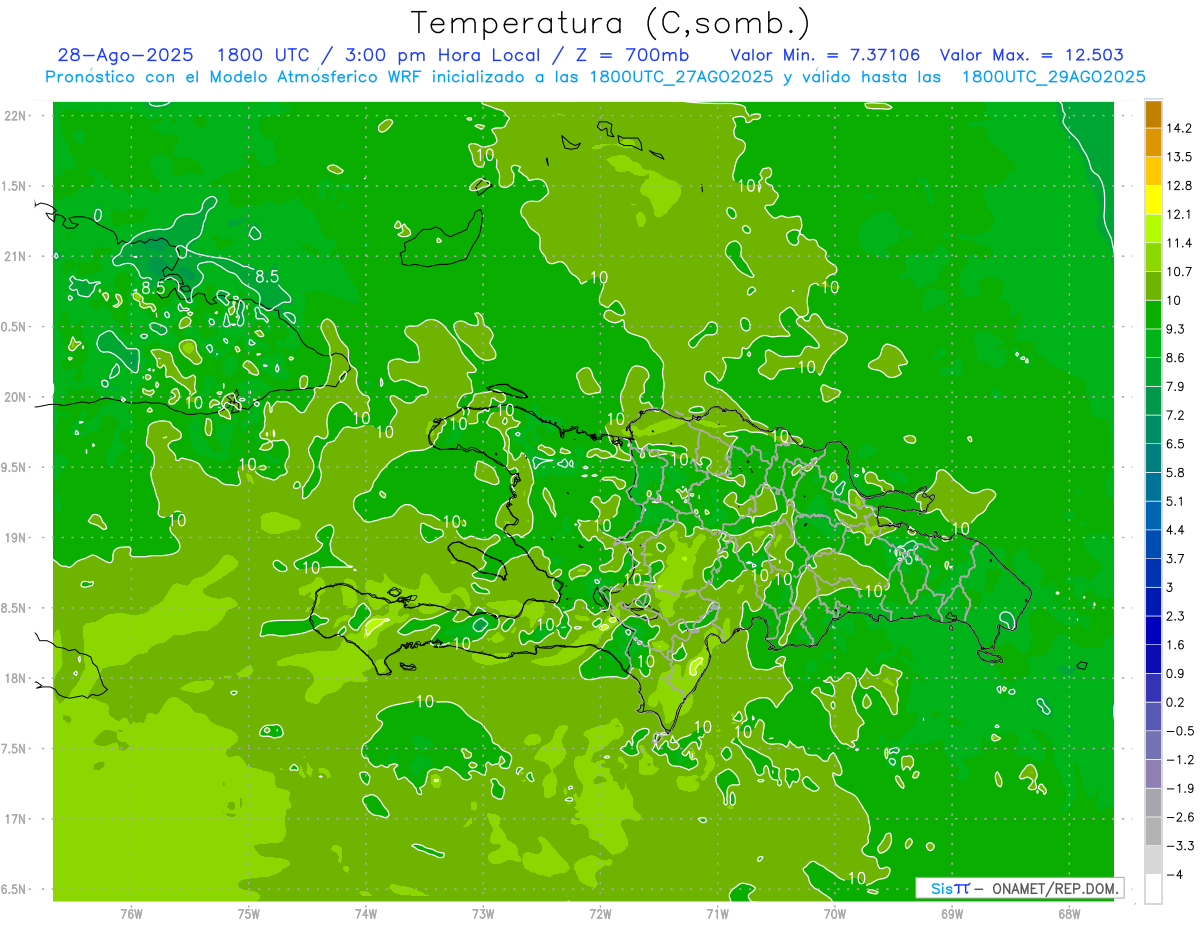Click legend value '10.7'
The image size is (1200, 927).
pyautogui.click(x=1180, y=271)
